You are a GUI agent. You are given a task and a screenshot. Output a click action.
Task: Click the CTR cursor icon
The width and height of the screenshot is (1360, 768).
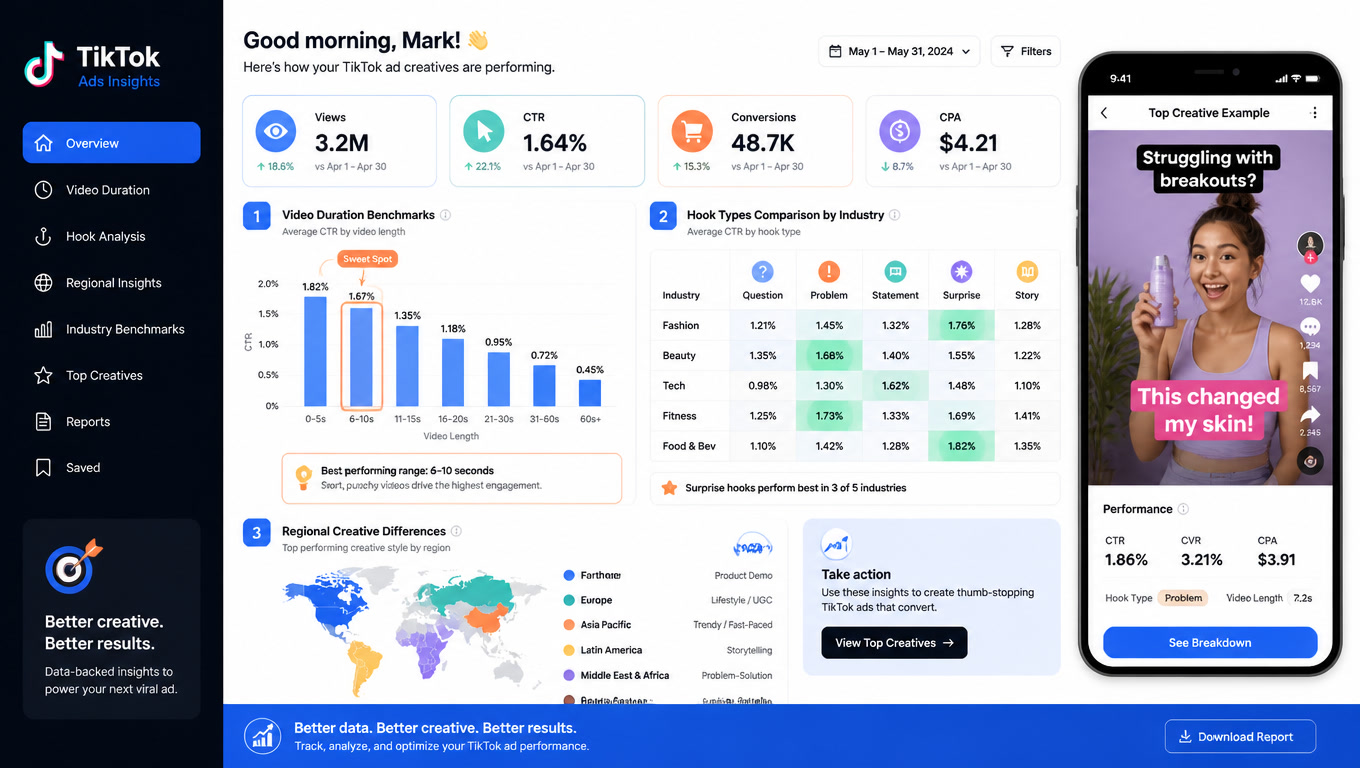(484, 131)
